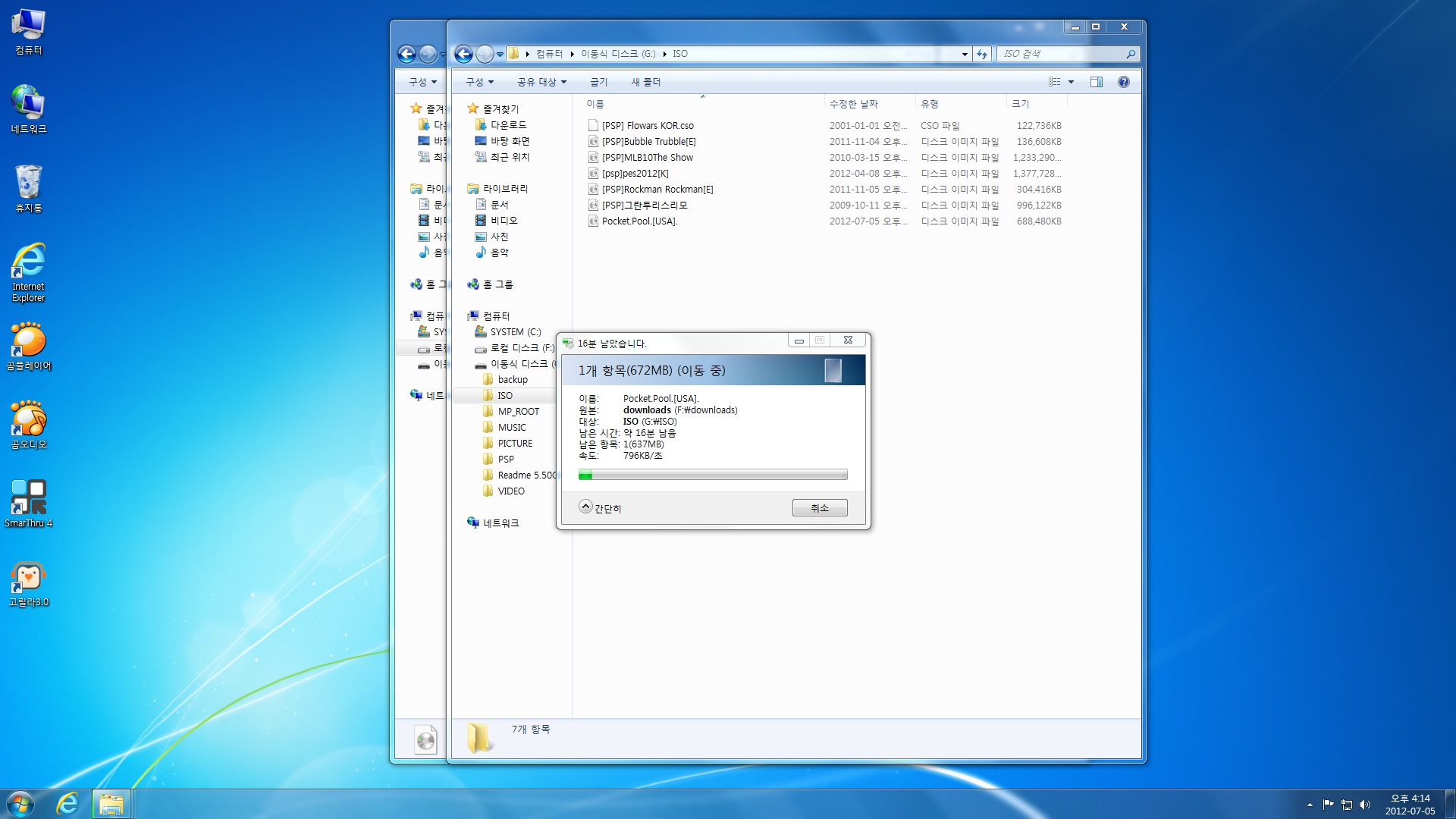
Task: Open the 구성 menu in back window
Action: tap(422, 82)
